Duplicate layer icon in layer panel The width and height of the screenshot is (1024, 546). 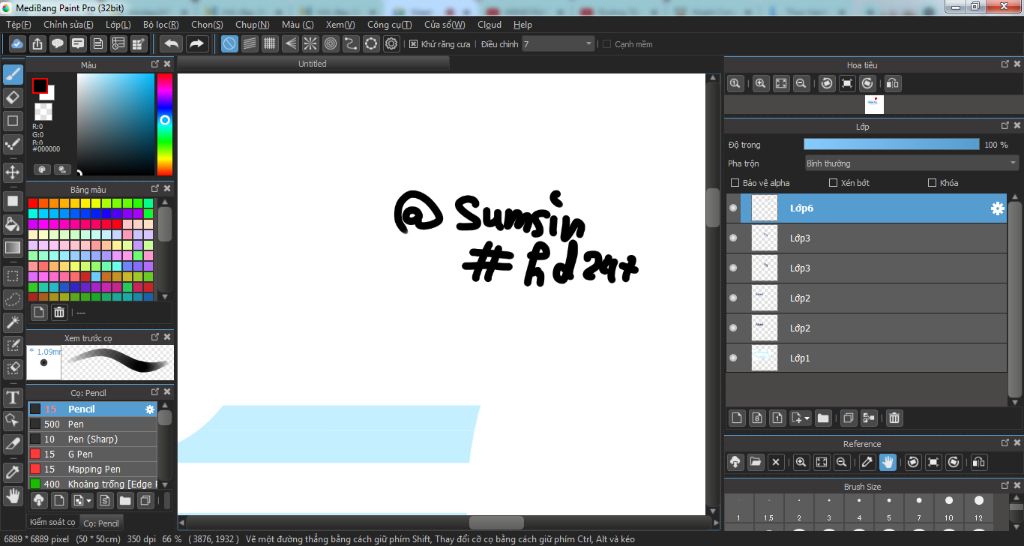(848, 418)
